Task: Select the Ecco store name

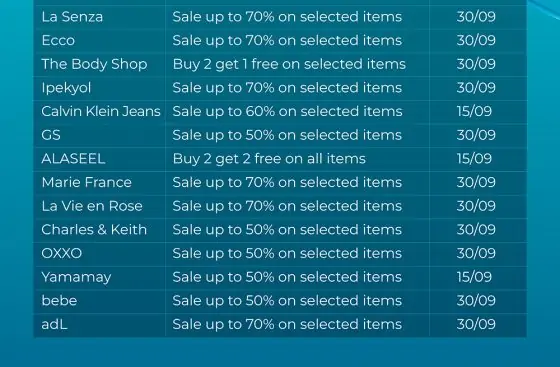Action: click(58, 40)
